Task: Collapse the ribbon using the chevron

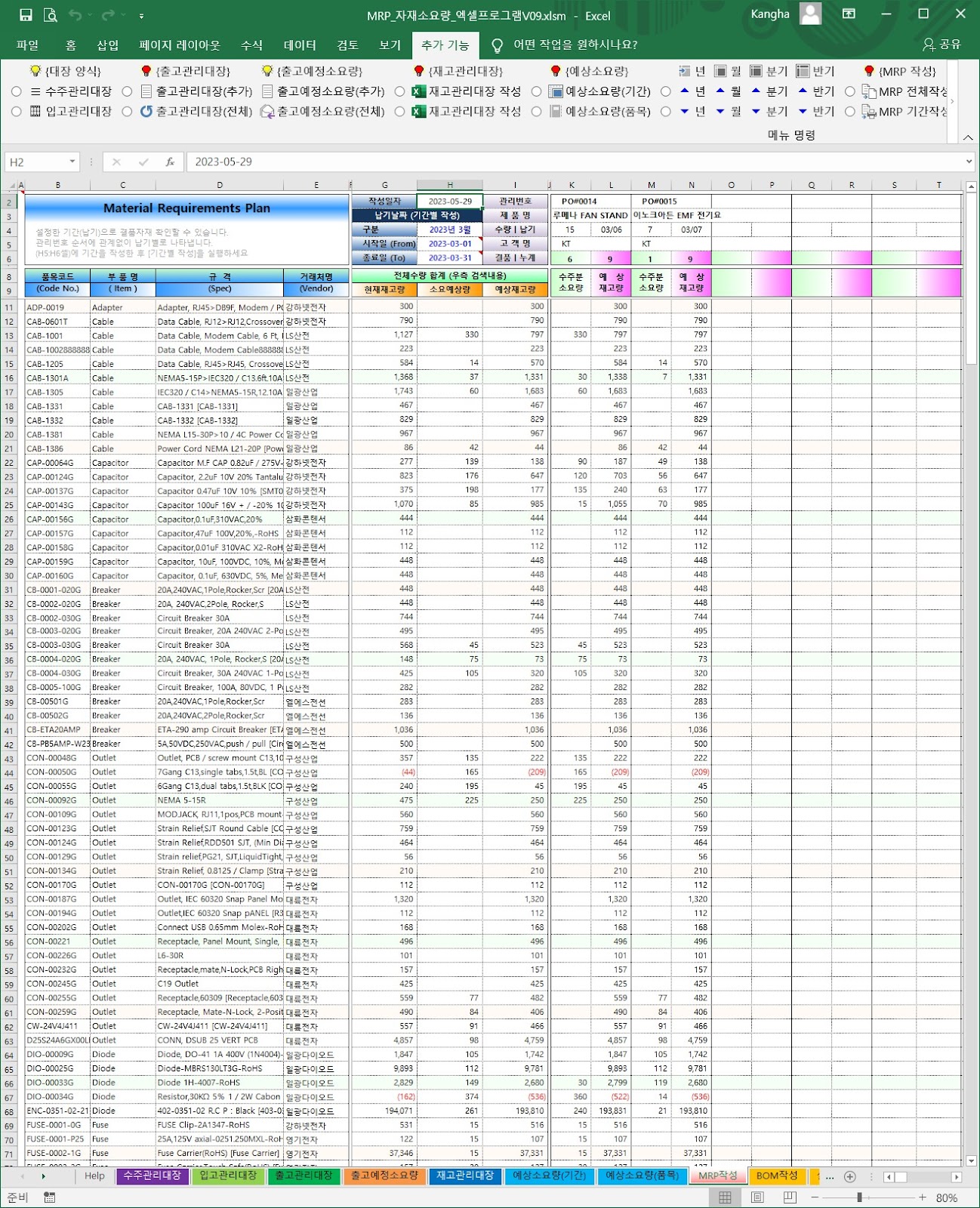Action: tap(968, 137)
